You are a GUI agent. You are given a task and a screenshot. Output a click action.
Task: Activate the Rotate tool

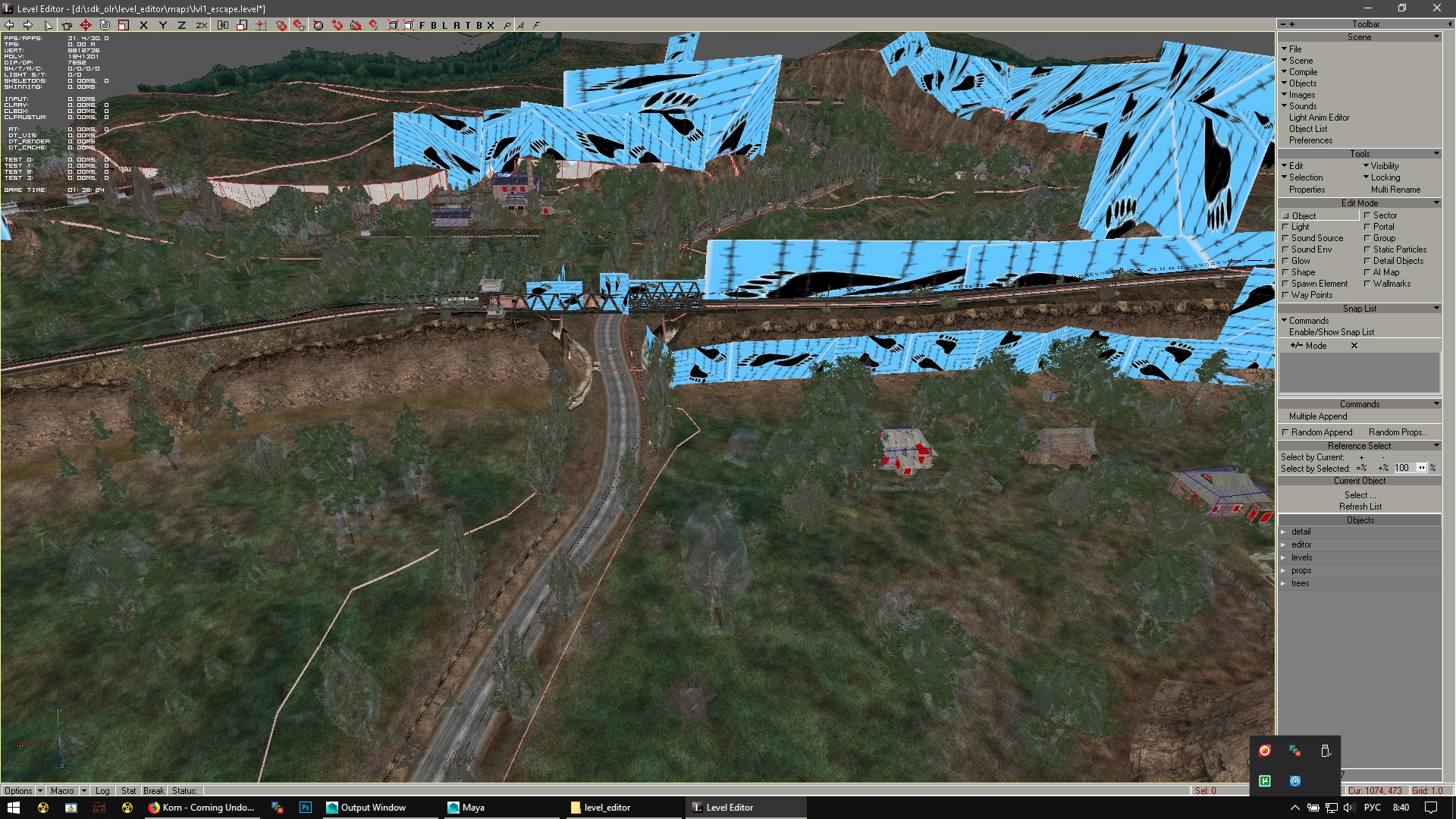(105, 25)
